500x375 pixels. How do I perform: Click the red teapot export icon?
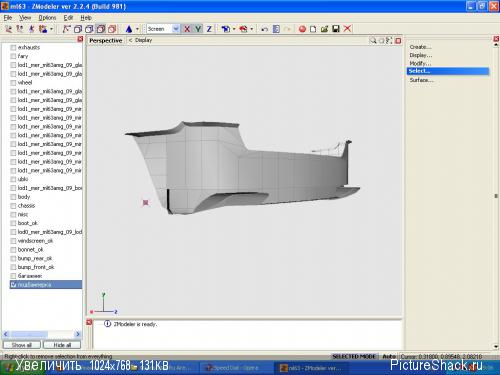point(244,29)
